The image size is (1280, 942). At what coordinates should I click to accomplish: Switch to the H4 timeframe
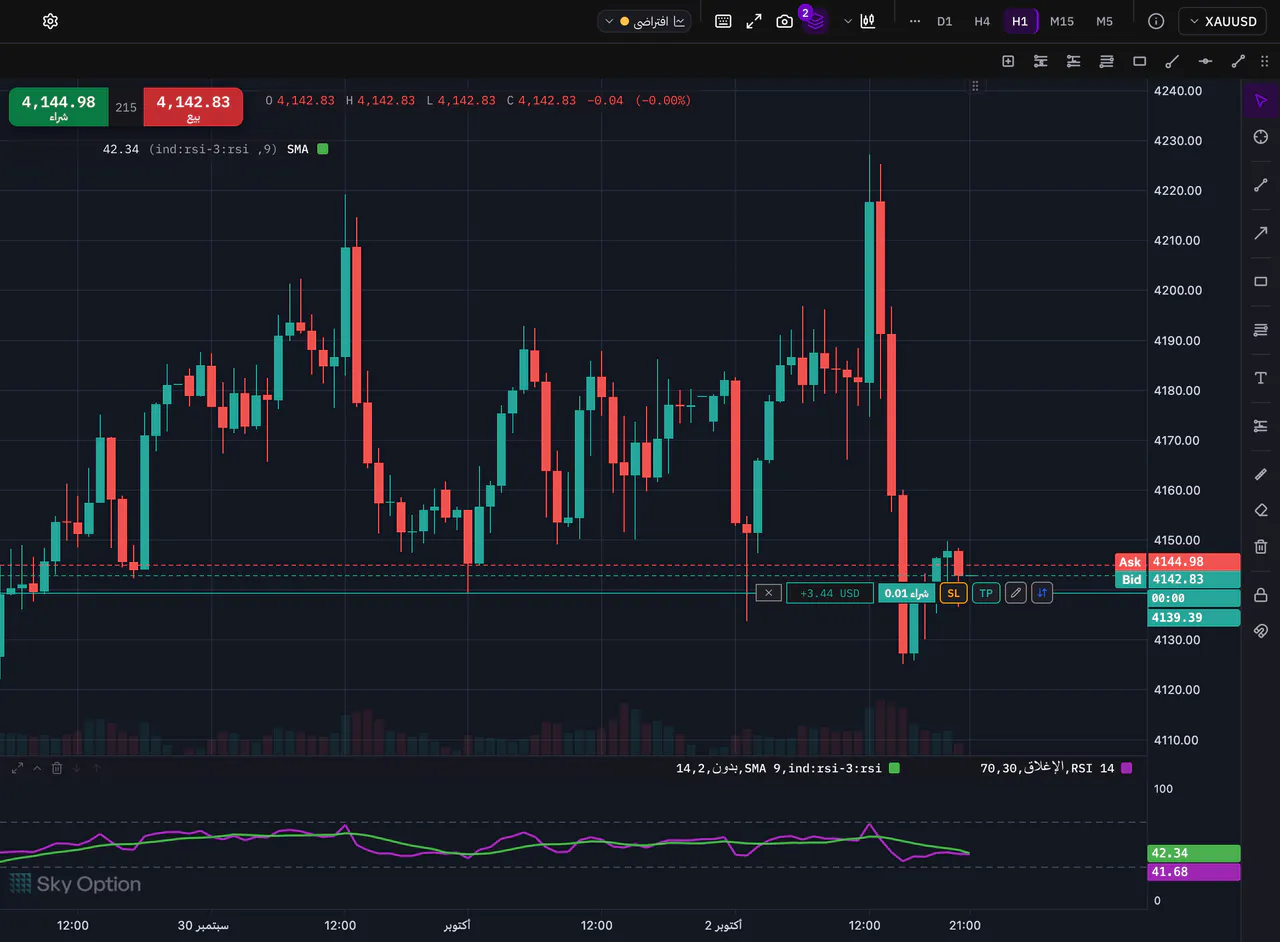982,21
